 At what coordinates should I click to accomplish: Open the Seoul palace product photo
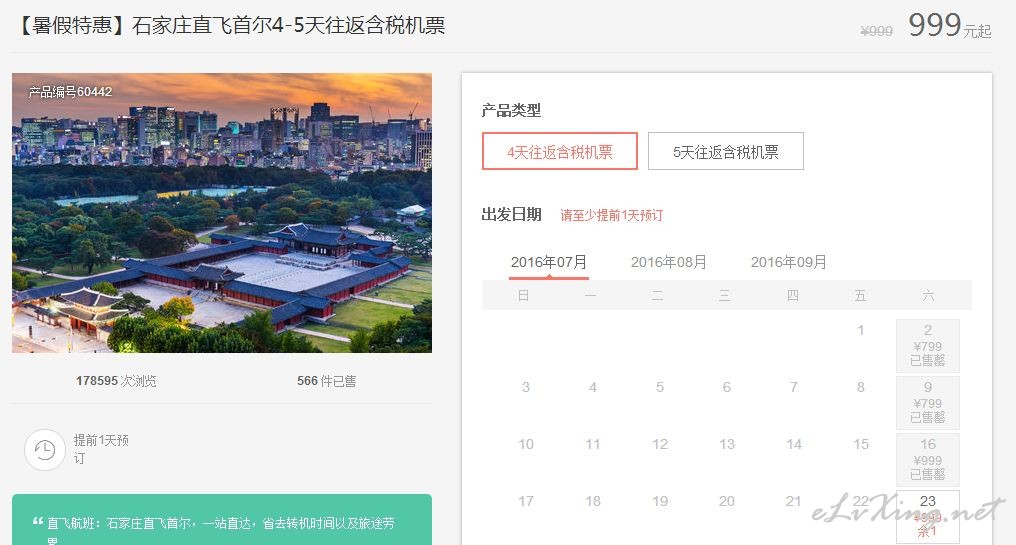click(222, 213)
